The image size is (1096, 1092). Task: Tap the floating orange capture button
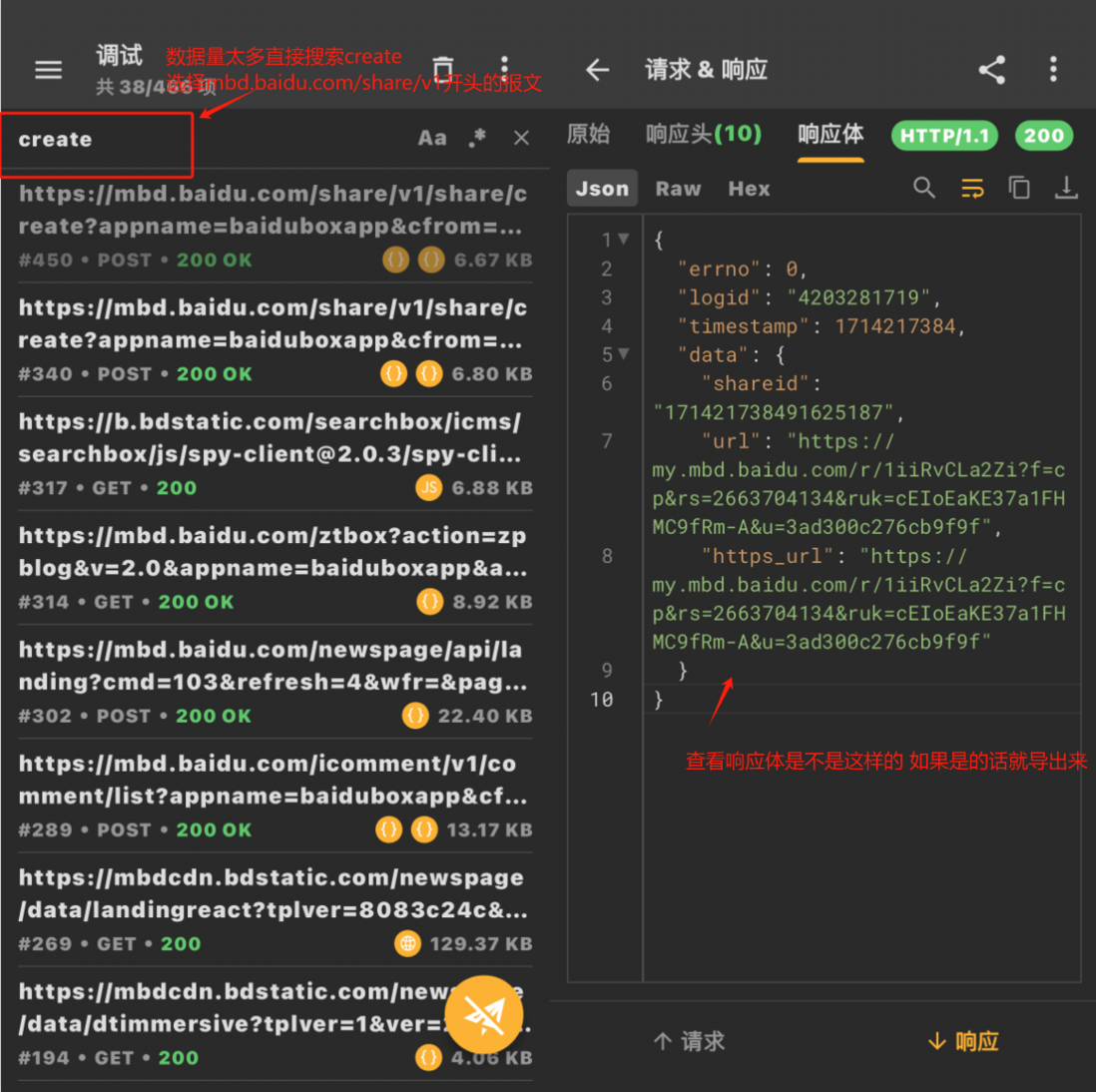click(x=484, y=1014)
